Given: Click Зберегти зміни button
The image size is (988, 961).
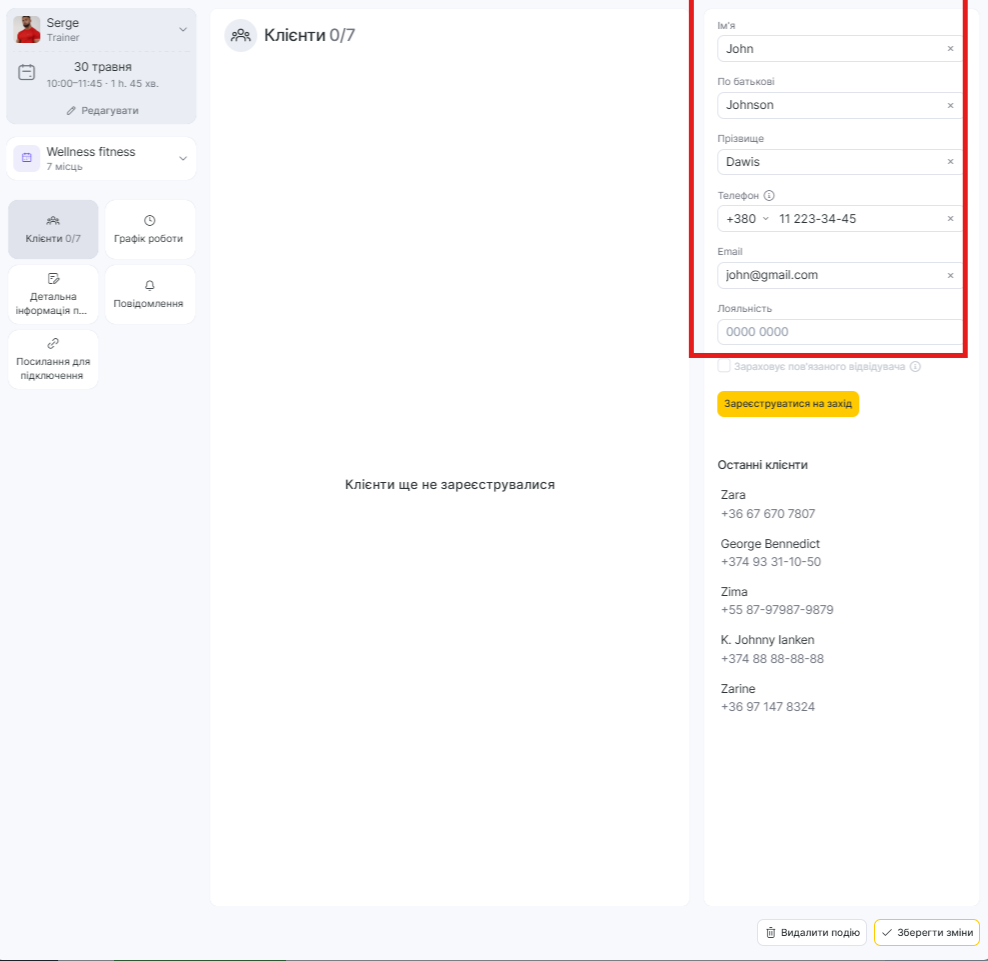Looking at the screenshot, I should 926,932.
